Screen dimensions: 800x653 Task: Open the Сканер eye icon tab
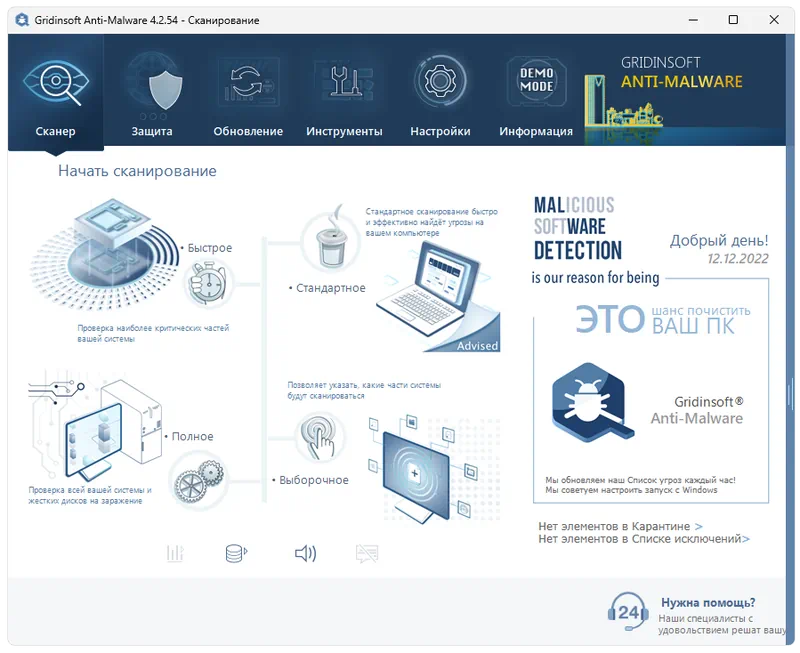(56, 83)
